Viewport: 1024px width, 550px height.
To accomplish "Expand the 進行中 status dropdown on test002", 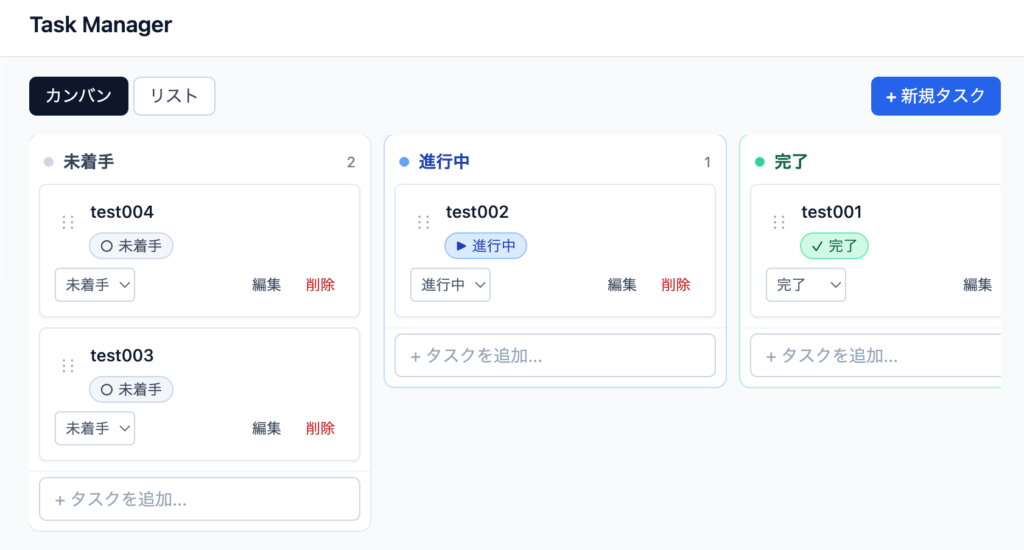I will coord(450,285).
